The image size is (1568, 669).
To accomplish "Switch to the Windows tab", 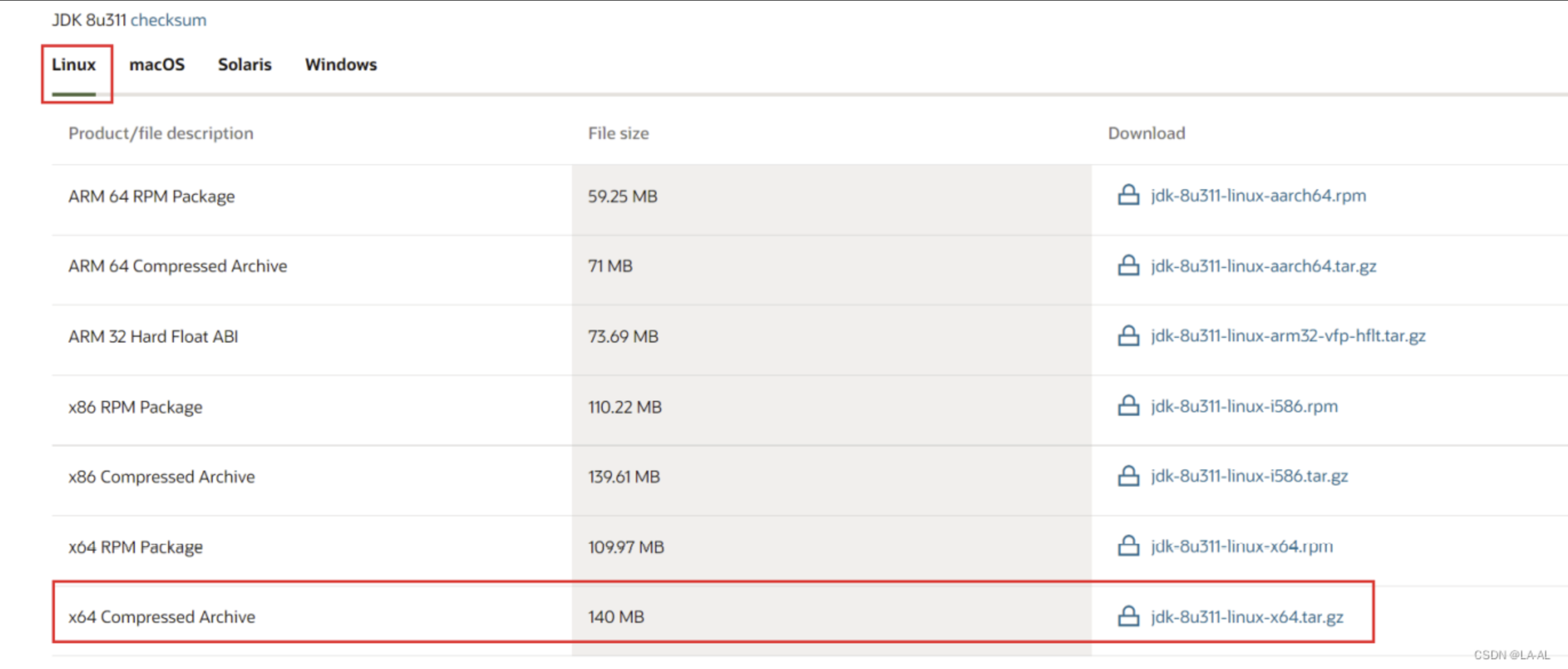I will tap(341, 65).
